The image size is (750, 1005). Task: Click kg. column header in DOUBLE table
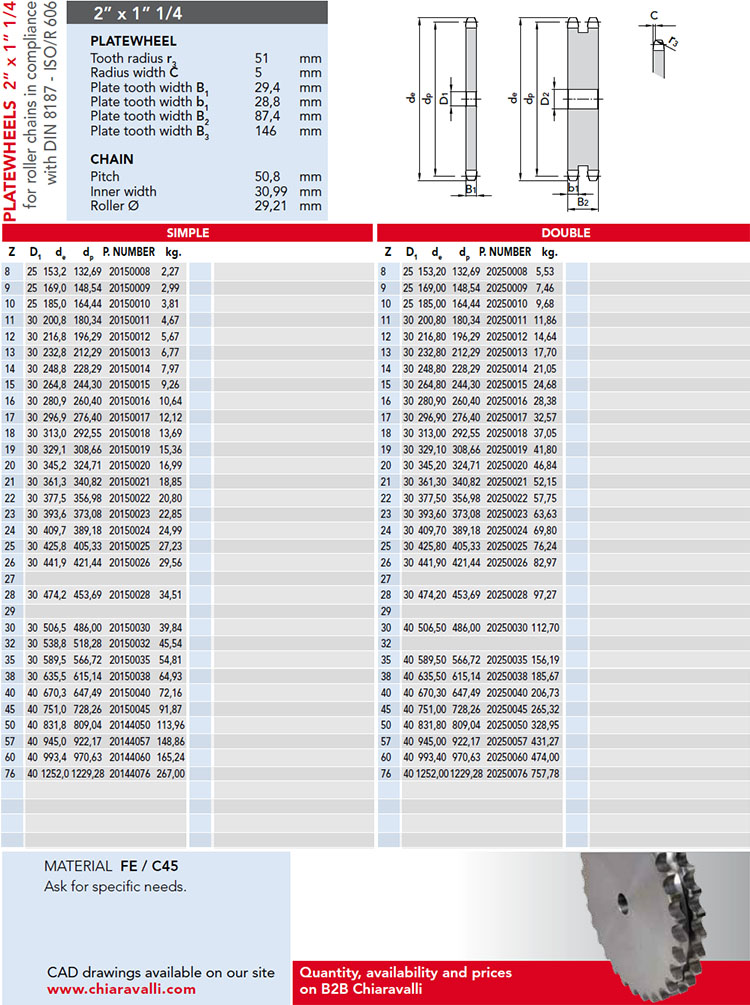(x=549, y=252)
